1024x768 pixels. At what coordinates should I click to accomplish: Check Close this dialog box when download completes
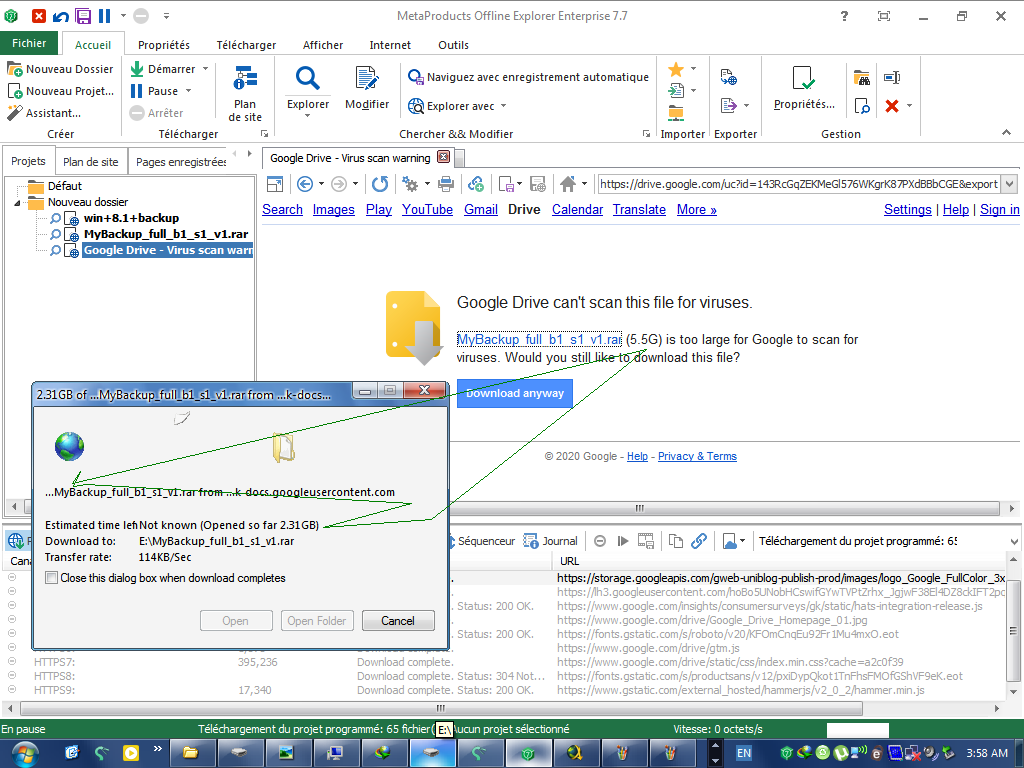coord(51,578)
